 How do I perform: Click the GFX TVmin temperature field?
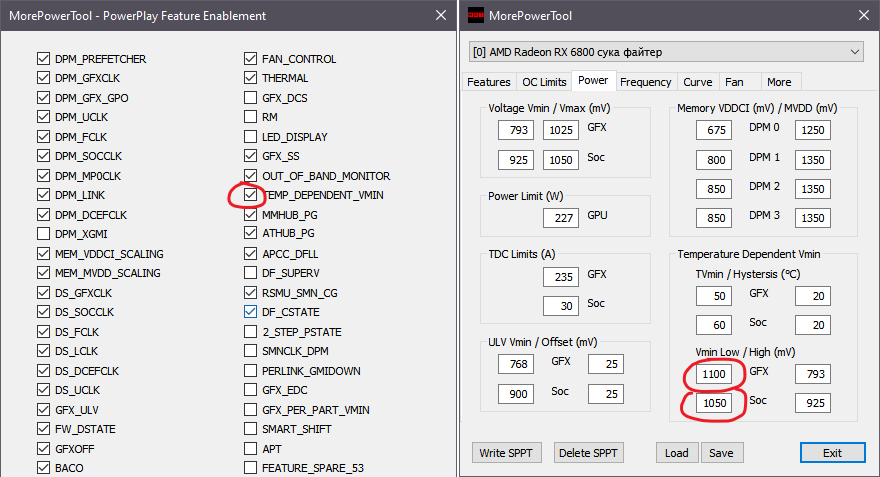click(x=714, y=296)
